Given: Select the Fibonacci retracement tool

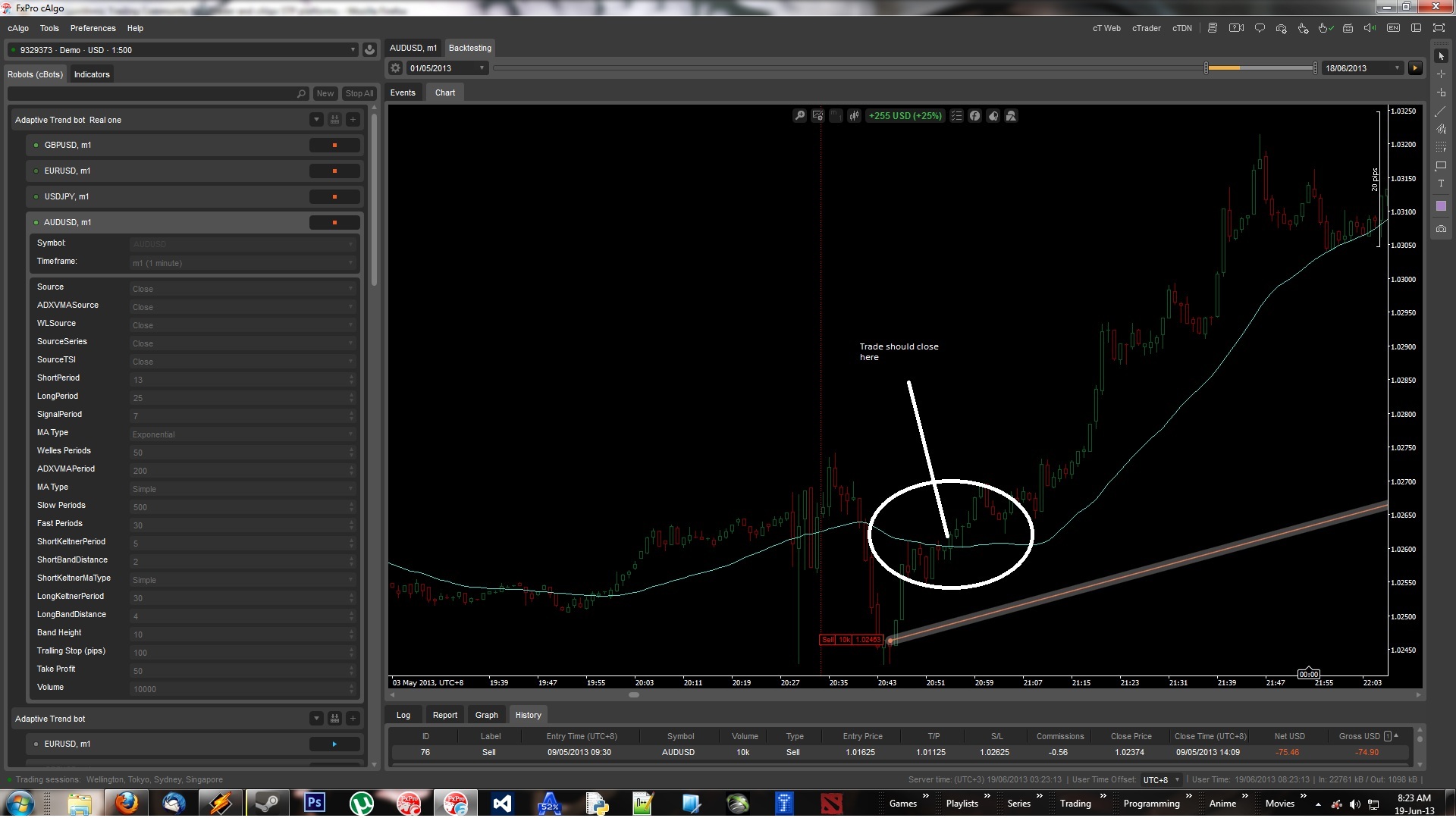Looking at the screenshot, I should point(1441,147).
